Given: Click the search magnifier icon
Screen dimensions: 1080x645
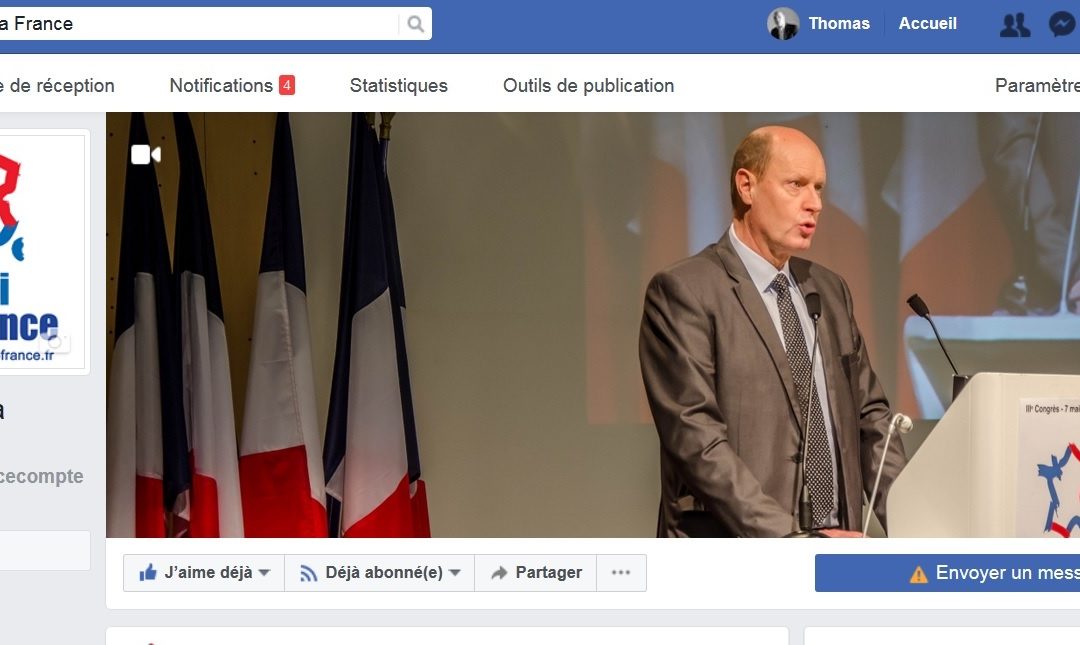Looking at the screenshot, I should tap(415, 24).
